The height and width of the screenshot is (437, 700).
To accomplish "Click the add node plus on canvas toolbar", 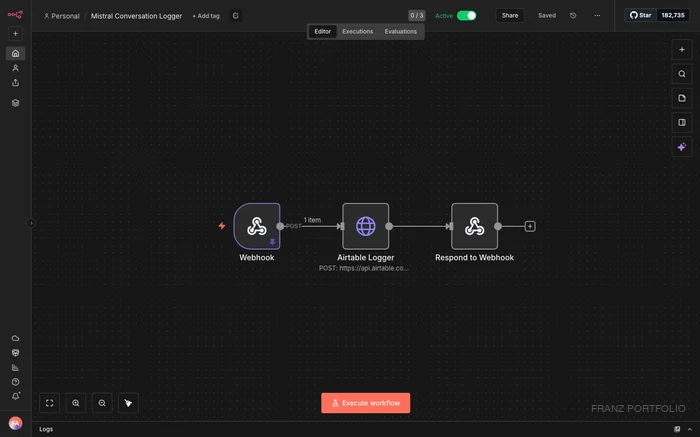I will tap(682, 50).
